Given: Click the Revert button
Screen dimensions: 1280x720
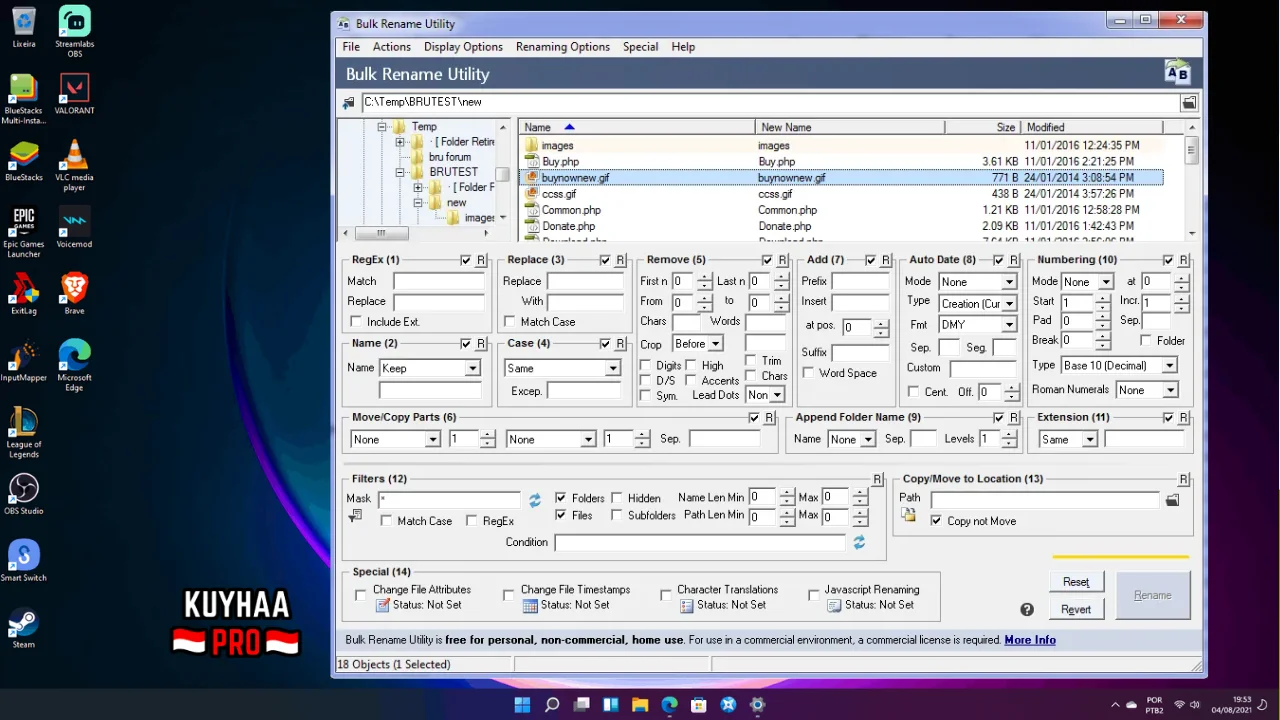Looking at the screenshot, I should pos(1076,609).
